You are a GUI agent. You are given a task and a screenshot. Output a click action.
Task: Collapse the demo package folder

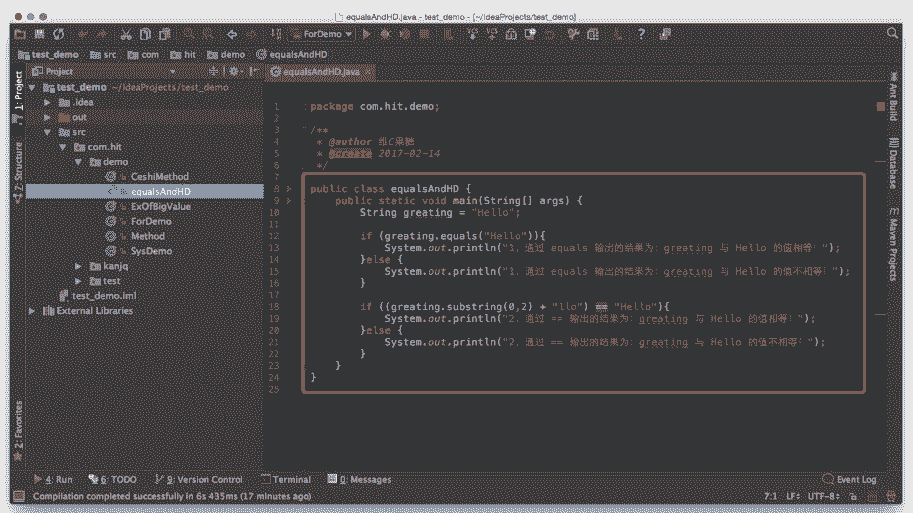(79, 162)
